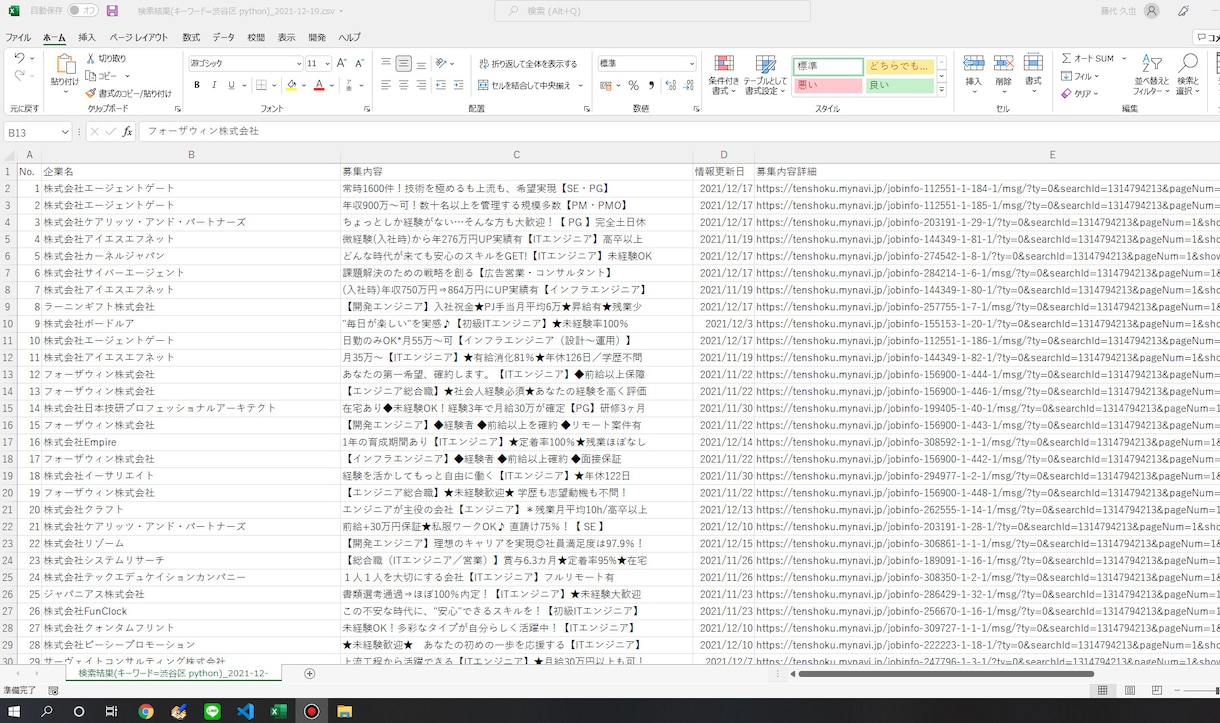Apply the red Bad cell style

pyautogui.click(x=828, y=86)
